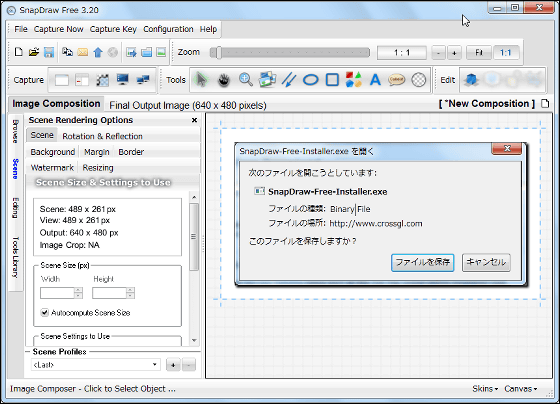This screenshot has width=560, height=404.
Task: Click the export image arrow icon
Action: pyautogui.click(x=131, y=53)
